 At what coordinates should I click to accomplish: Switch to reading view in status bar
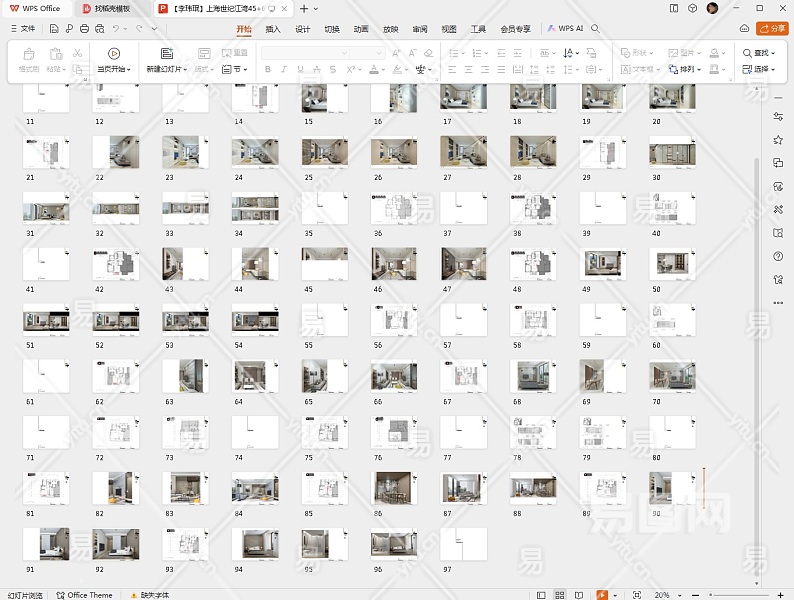point(579,595)
